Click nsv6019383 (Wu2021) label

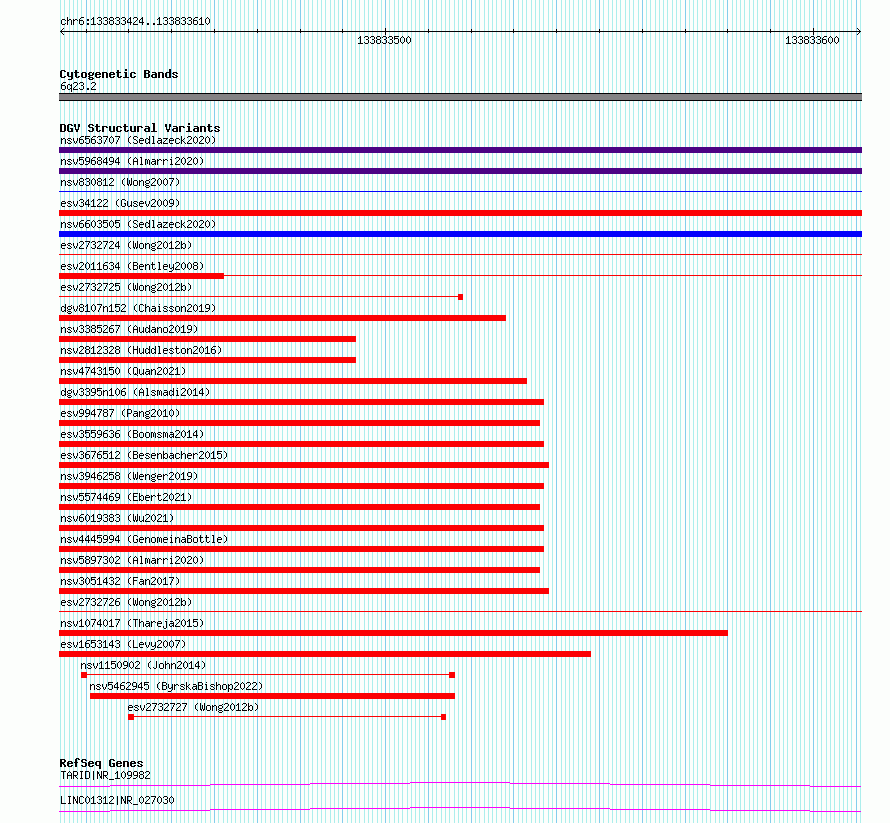pos(117,518)
